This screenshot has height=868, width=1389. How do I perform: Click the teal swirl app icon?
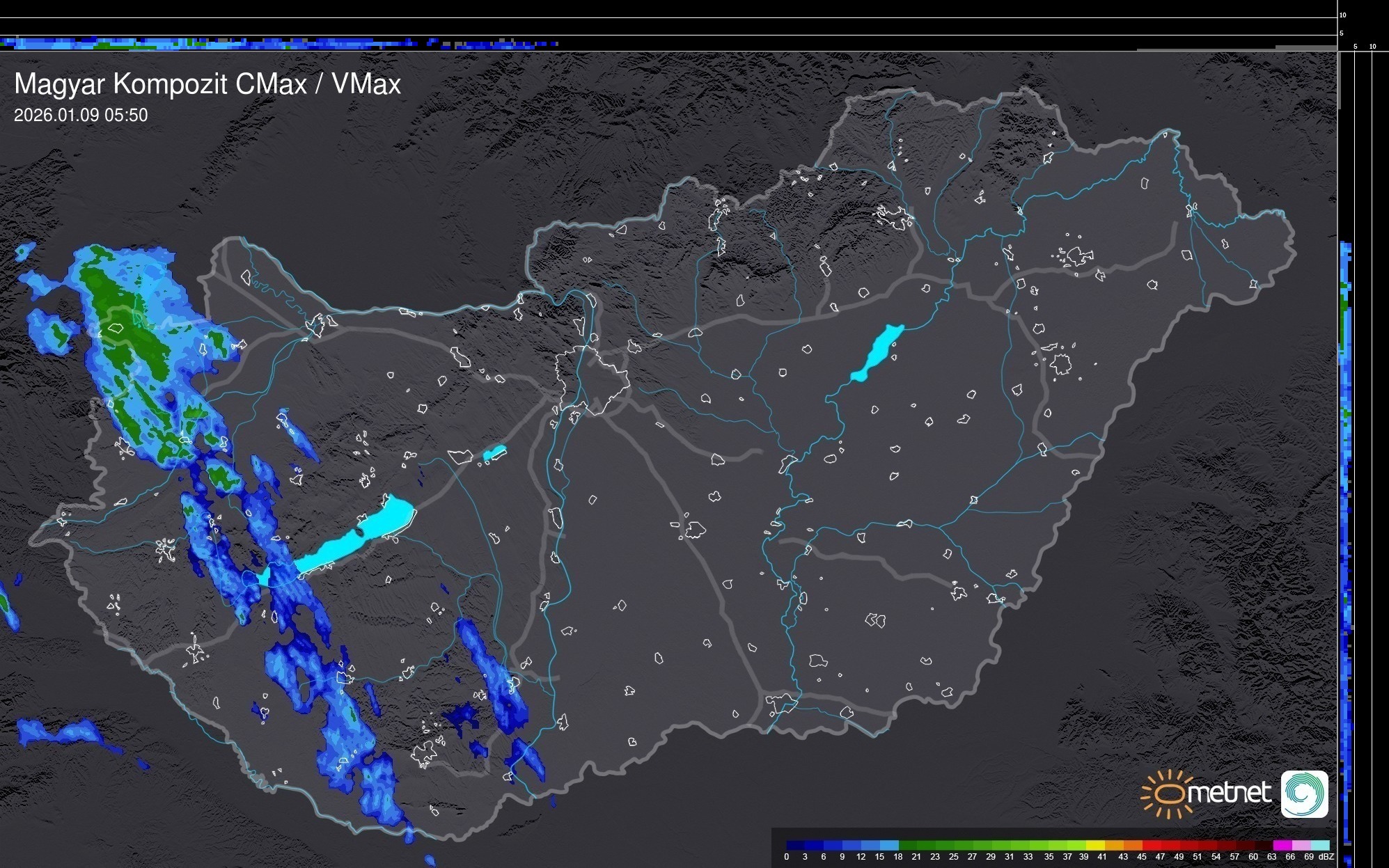tap(1304, 794)
